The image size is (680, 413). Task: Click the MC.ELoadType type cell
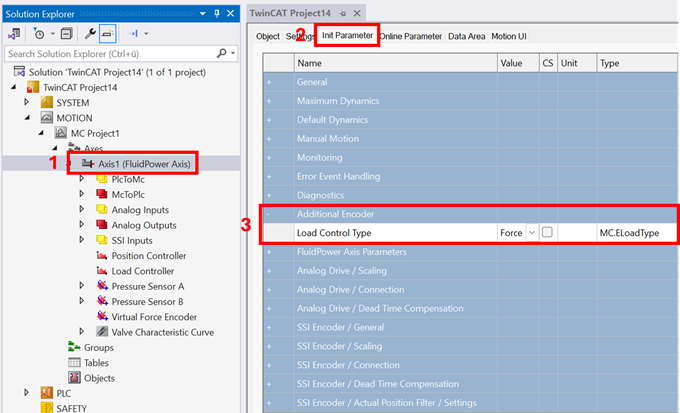pyautogui.click(x=637, y=233)
